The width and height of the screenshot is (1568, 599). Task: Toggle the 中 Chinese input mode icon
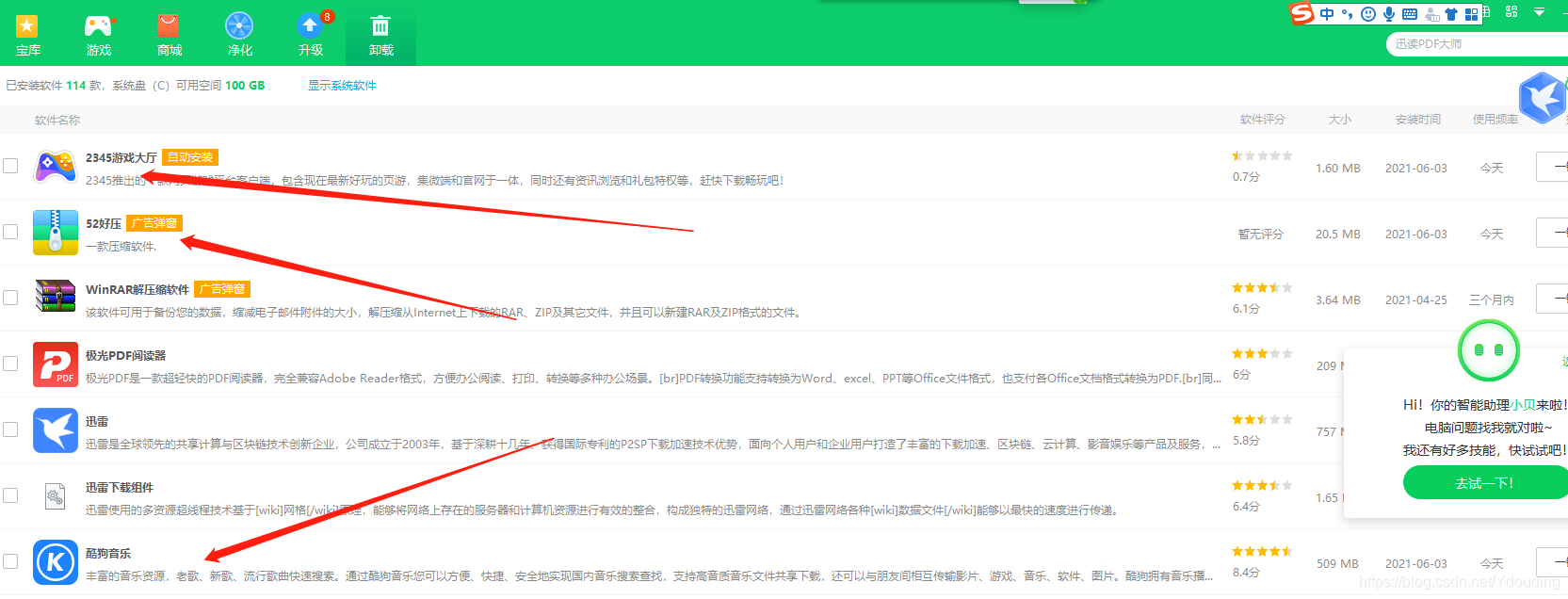(x=1327, y=14)
